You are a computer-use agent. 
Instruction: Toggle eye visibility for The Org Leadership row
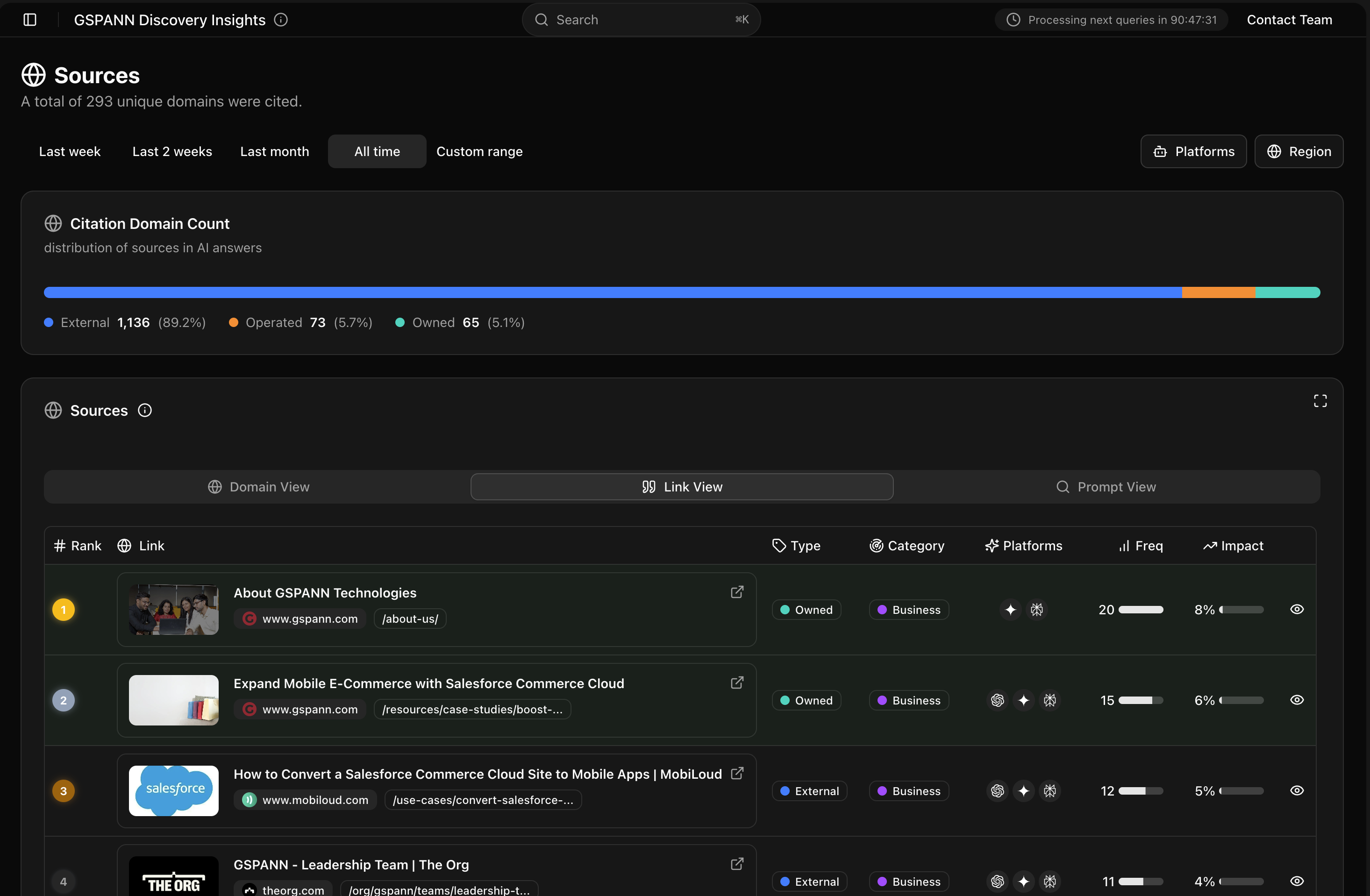click(x=1297, y=882)
